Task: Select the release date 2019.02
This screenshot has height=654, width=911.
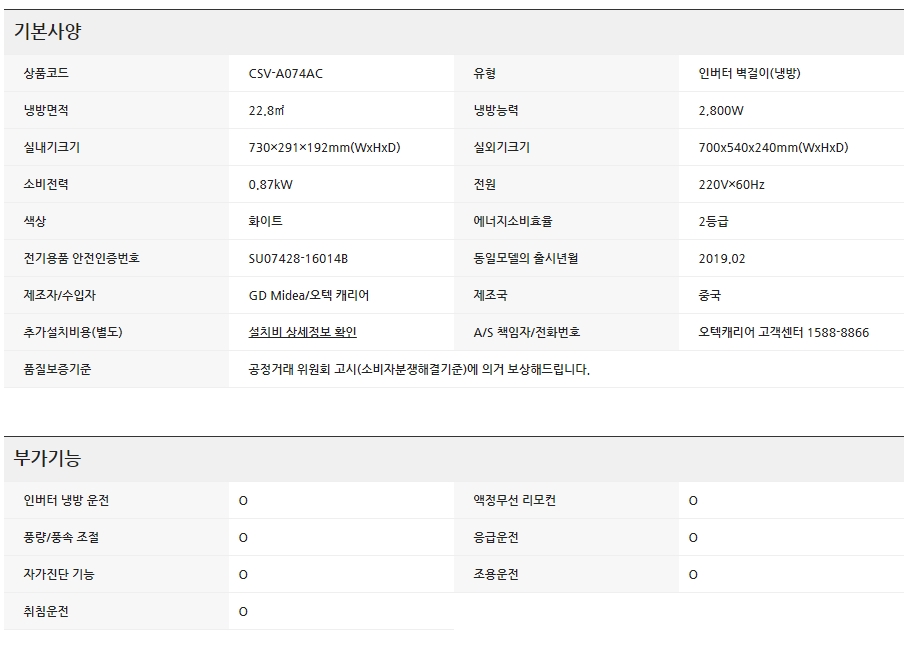Action: (722, 259)
